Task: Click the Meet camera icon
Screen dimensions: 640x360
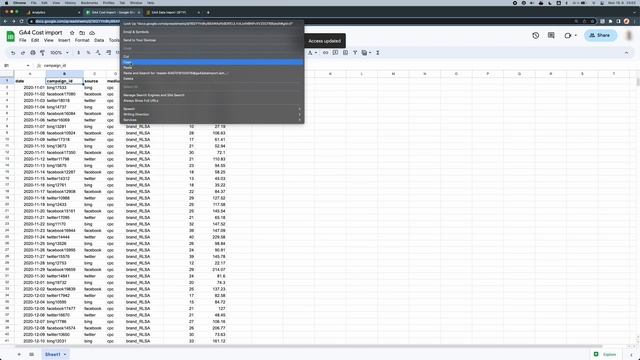Action: click(568, 36)
